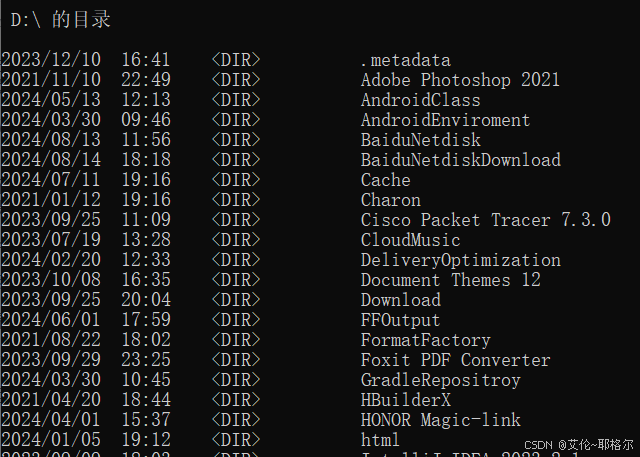This screenshot has width=640, height=457.
Task: Click the <DIR> marker in html row
Action: [236, 440]
